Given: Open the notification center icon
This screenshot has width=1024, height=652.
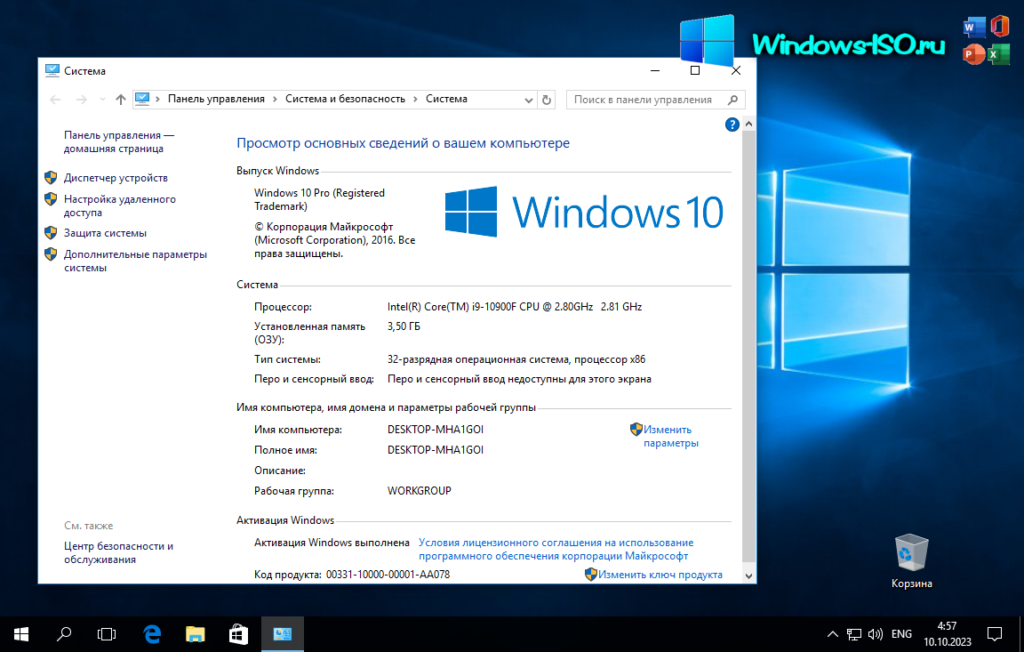Looking at the screenshot, I should [x=994, y=634].
